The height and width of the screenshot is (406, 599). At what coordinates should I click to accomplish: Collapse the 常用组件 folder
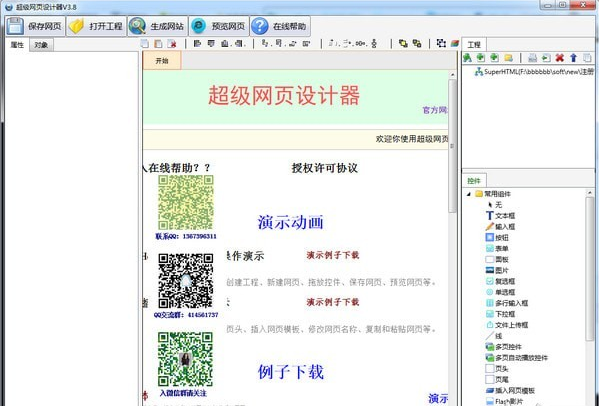[x=469, y=194]
